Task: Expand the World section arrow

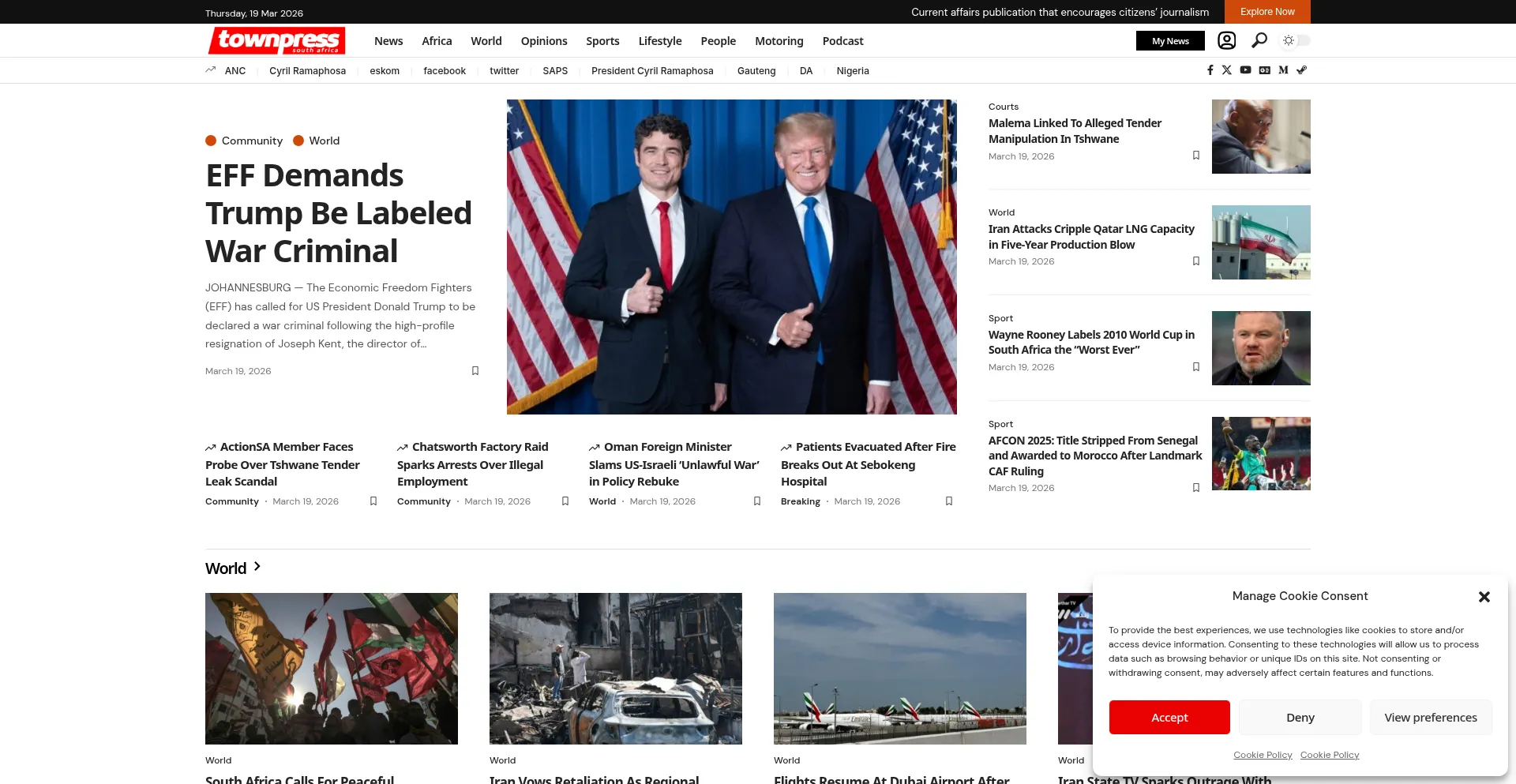Action: click(x=257, y=567)
